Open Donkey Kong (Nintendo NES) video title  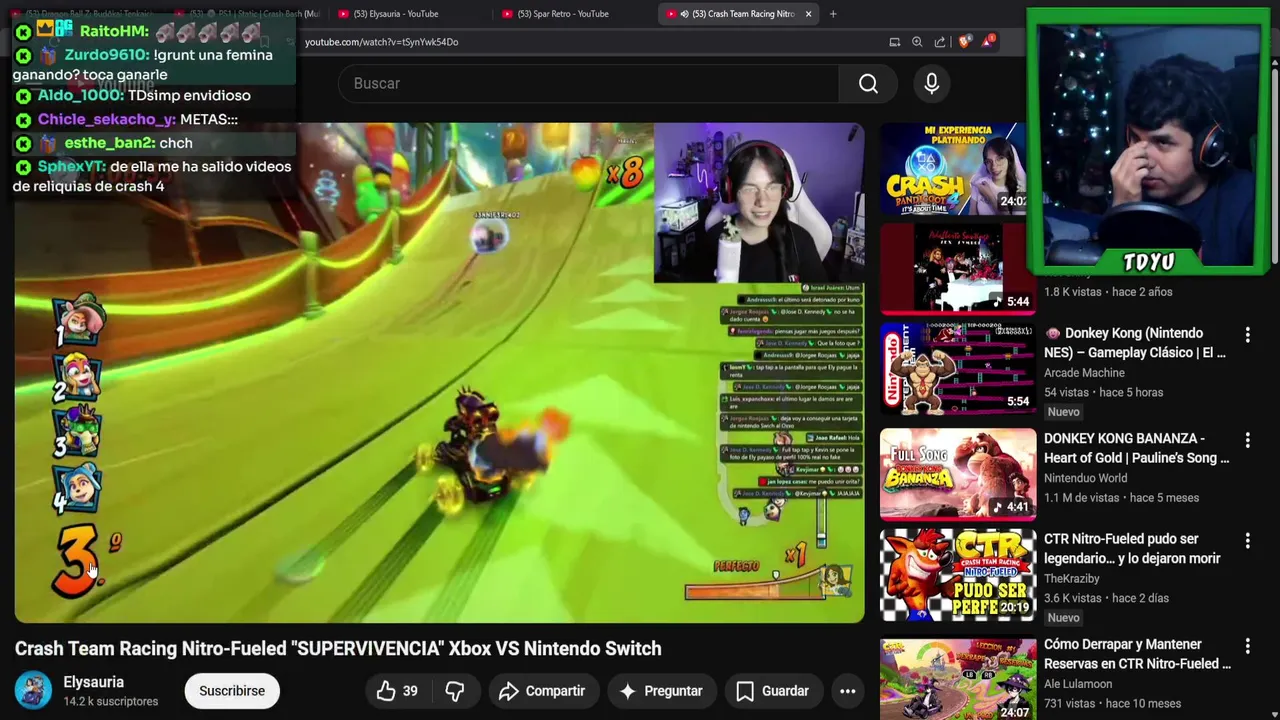coord(1135,343)
